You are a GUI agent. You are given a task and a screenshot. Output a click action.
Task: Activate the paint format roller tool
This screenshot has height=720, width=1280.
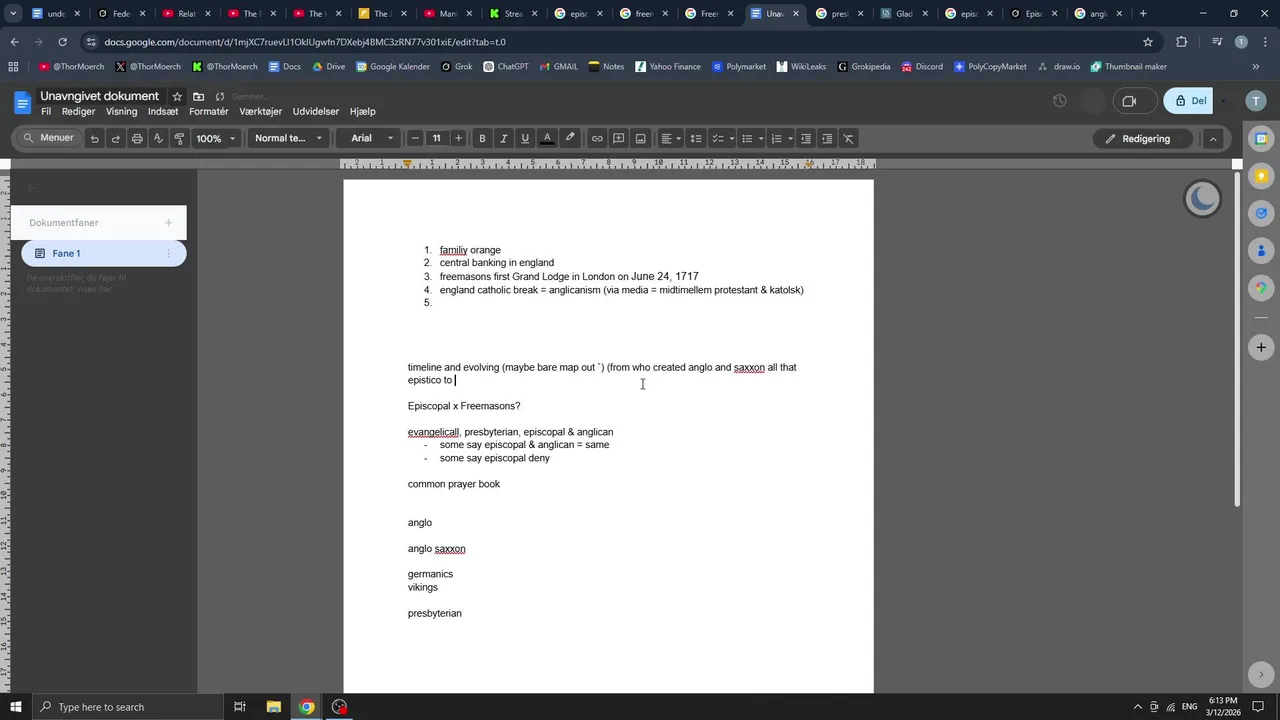pos(180,139)
